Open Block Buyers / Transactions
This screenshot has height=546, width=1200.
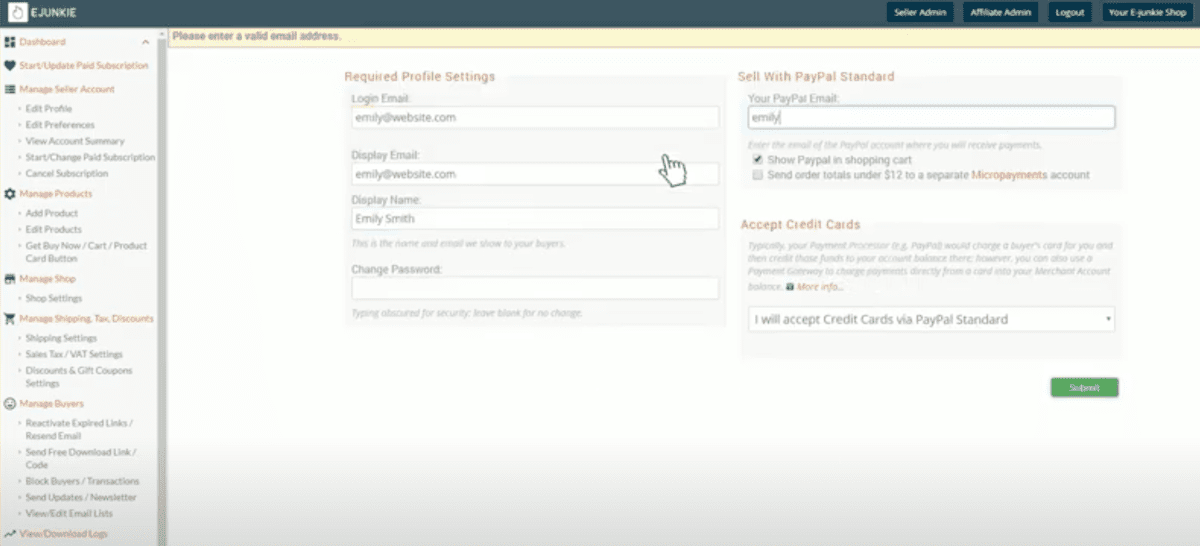click(81, 481)
